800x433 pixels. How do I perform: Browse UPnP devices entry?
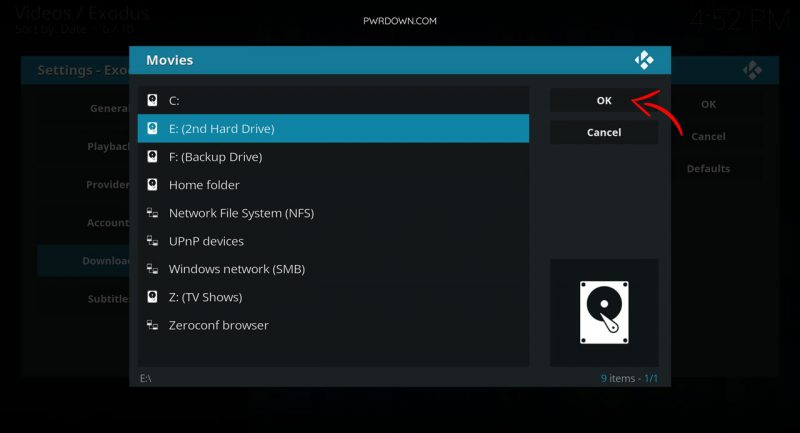point(333,241)
